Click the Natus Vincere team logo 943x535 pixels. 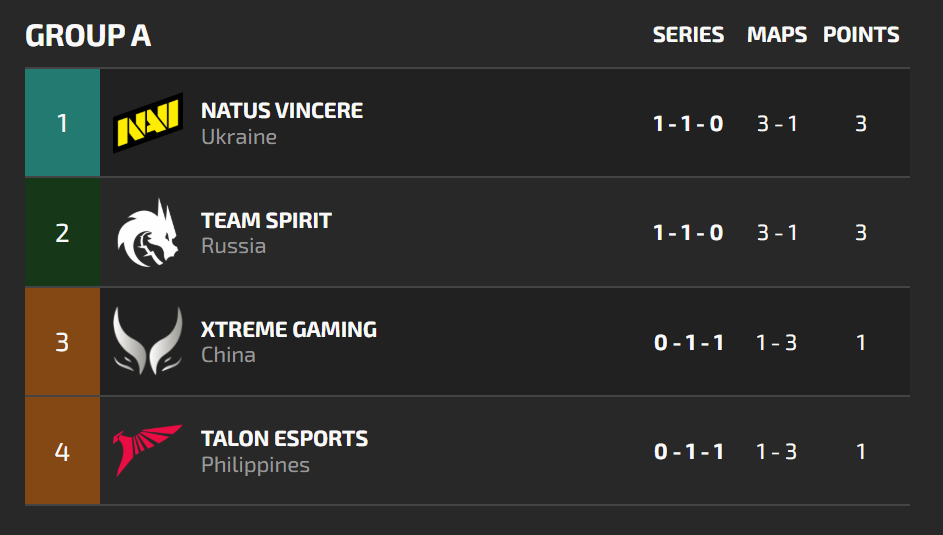(147, 123)
